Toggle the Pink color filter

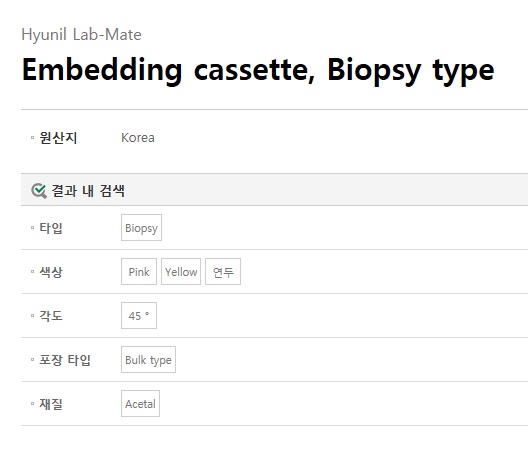coord(139,272)
